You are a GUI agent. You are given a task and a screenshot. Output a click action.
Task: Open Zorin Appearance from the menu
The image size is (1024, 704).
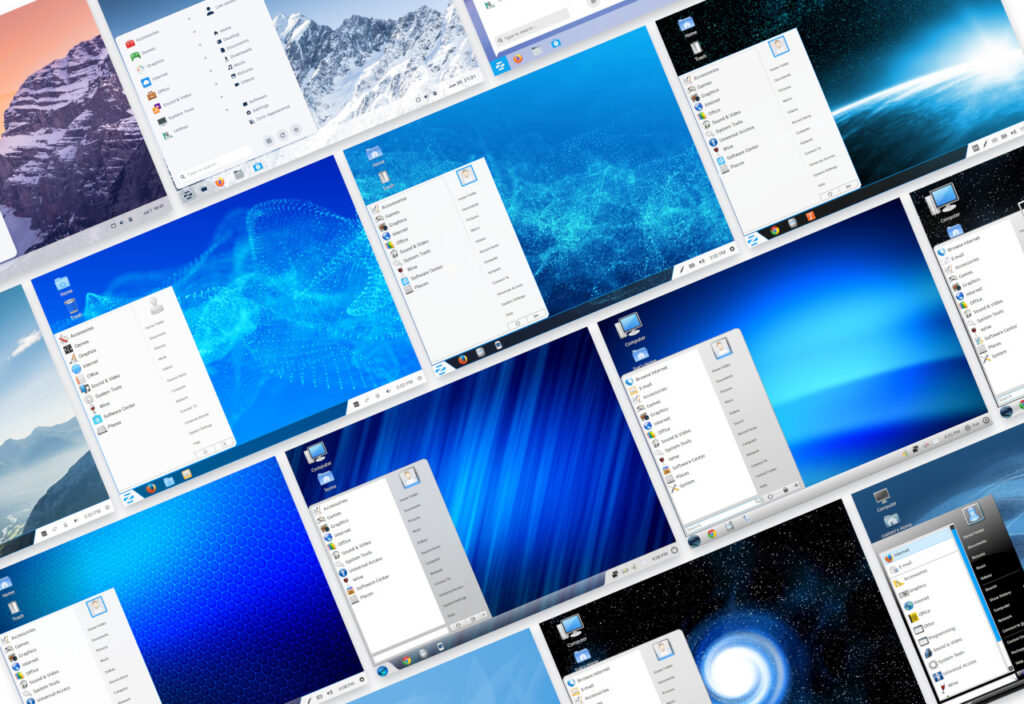(x=268, y=115)
